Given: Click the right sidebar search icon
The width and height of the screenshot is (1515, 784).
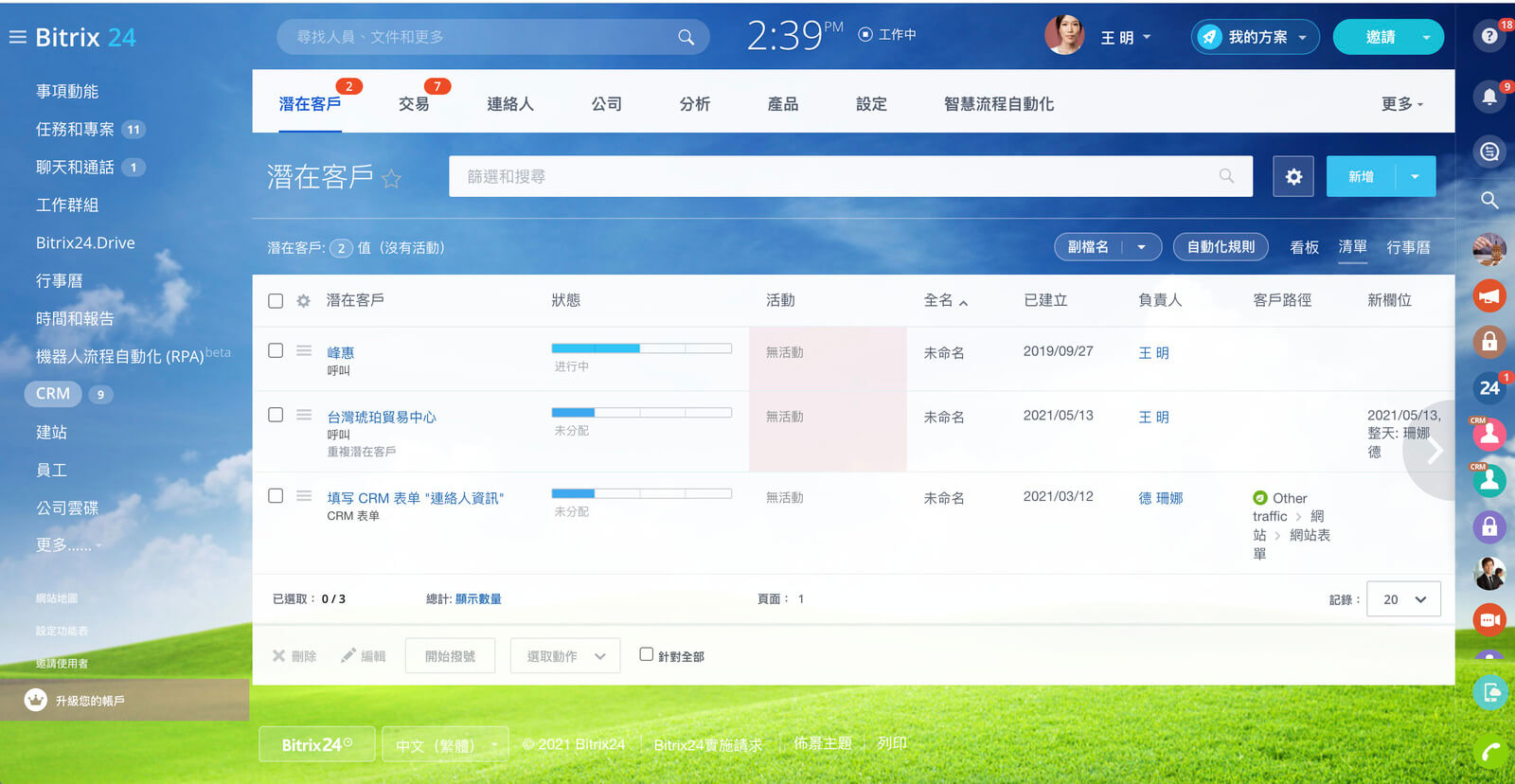Looking at the screenshot, I should [x=1489, y=200].
